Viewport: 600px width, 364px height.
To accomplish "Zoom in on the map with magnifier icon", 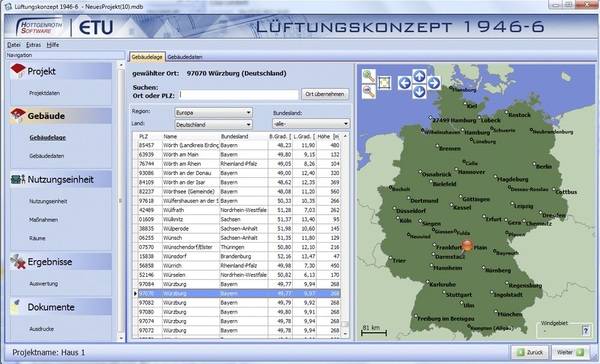I will [x=368, y=76].
